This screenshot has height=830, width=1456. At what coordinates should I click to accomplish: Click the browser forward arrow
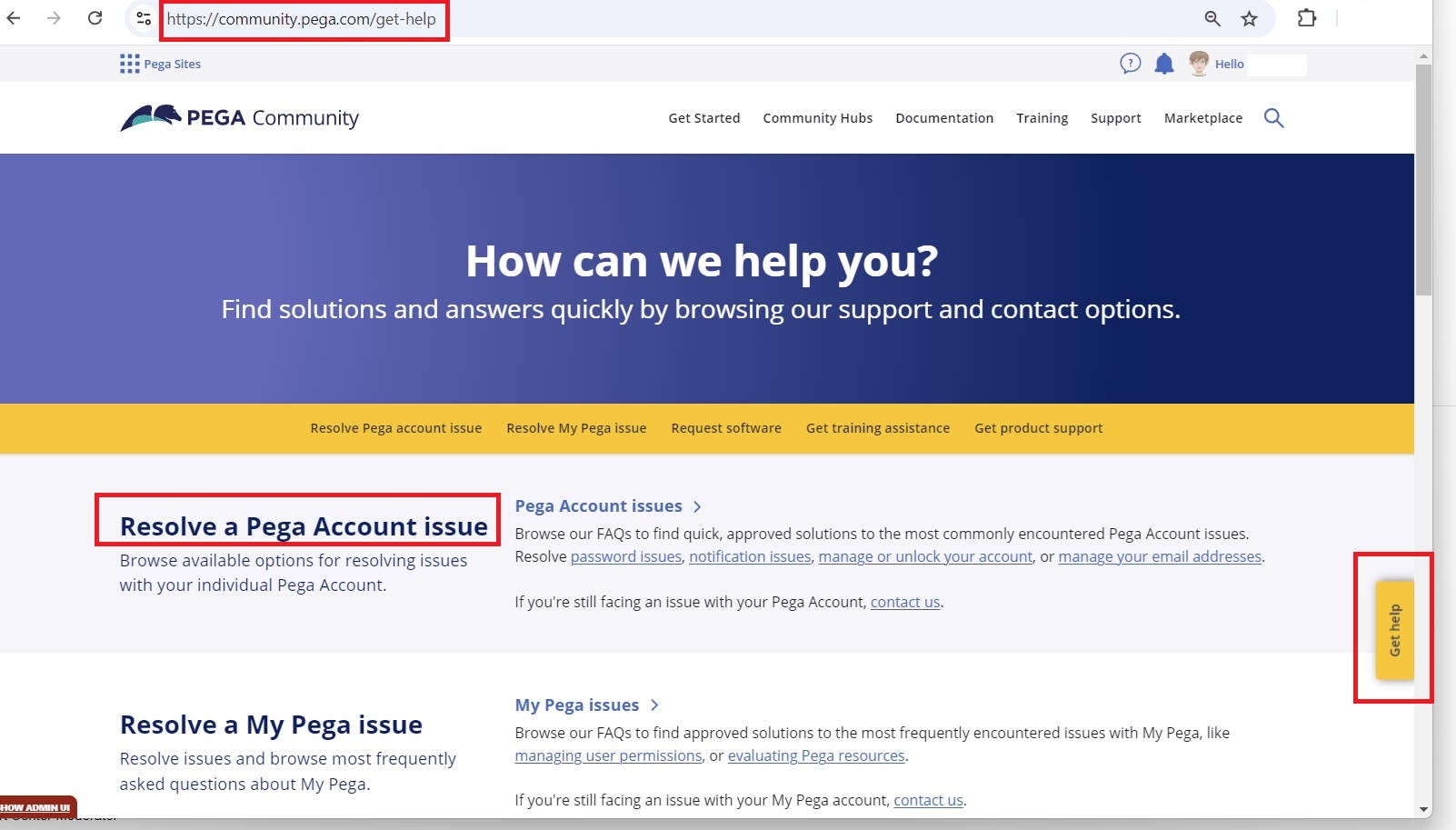54,18
